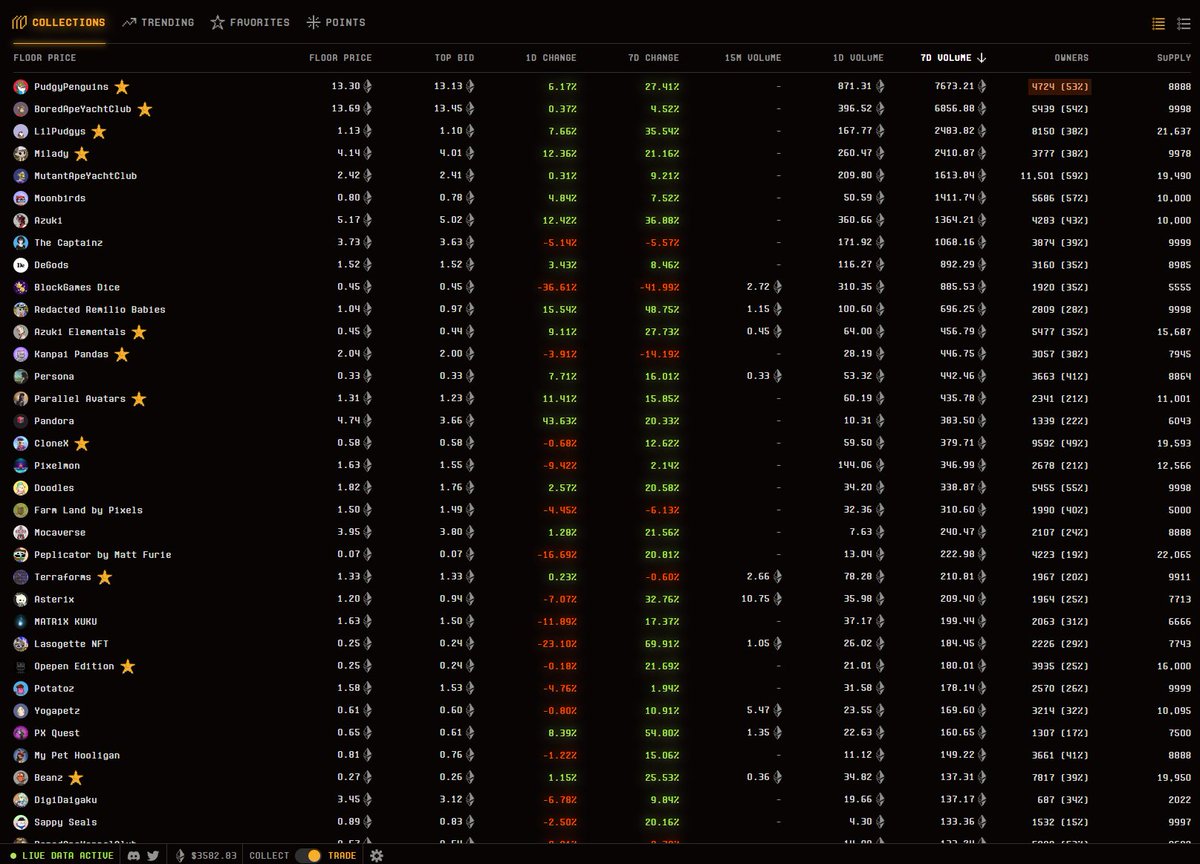Sort by Top Bid column header
1200x864 pixels.
coord(455,58)
